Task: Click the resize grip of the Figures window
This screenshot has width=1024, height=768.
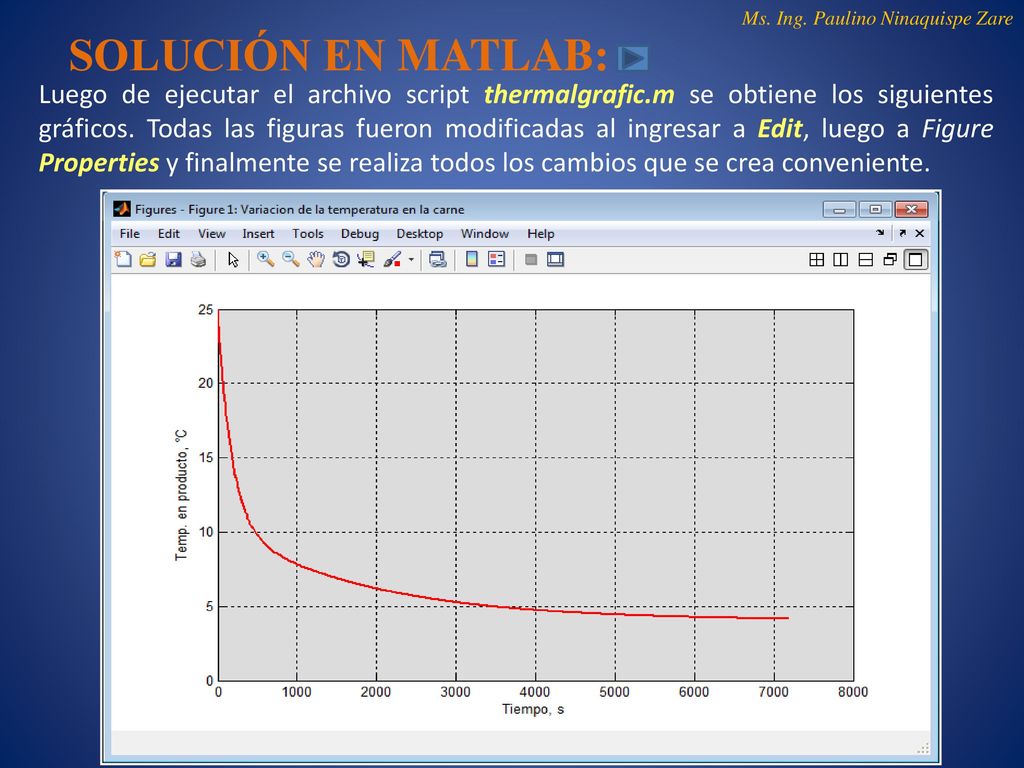Action: pyautogui.click(x=923, y=748)
